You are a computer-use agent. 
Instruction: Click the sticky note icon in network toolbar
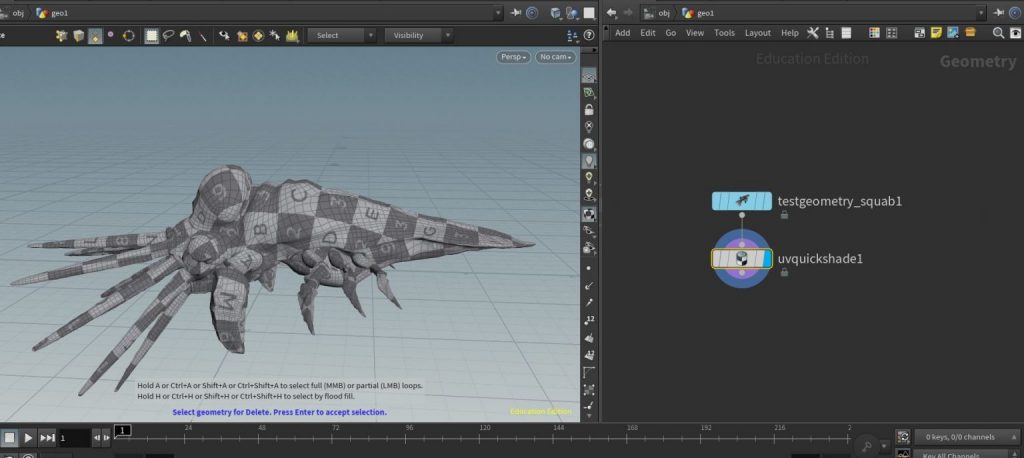point(936,33)
